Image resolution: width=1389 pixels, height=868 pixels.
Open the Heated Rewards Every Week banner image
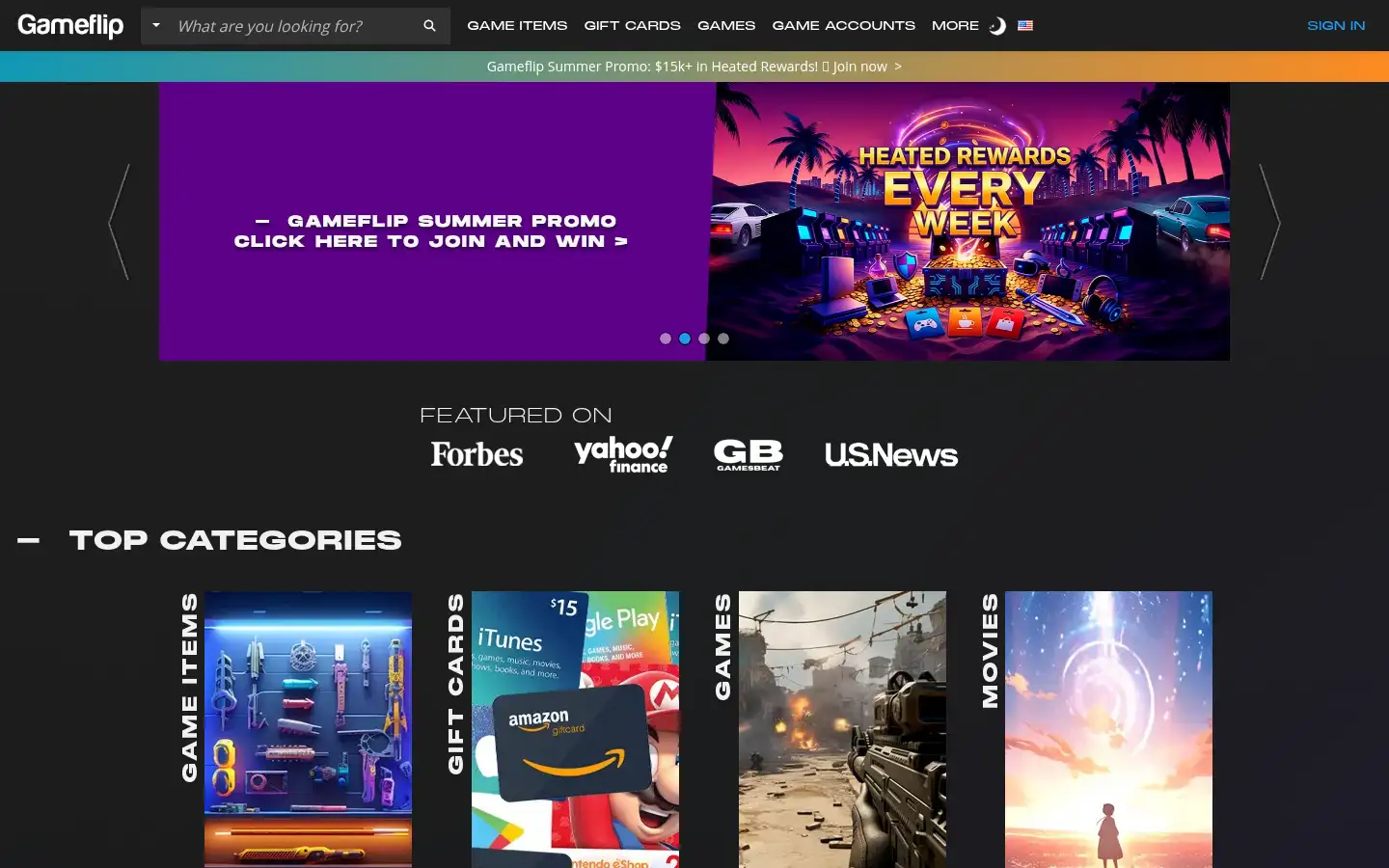pyautogui.click(x=968, y=221)
